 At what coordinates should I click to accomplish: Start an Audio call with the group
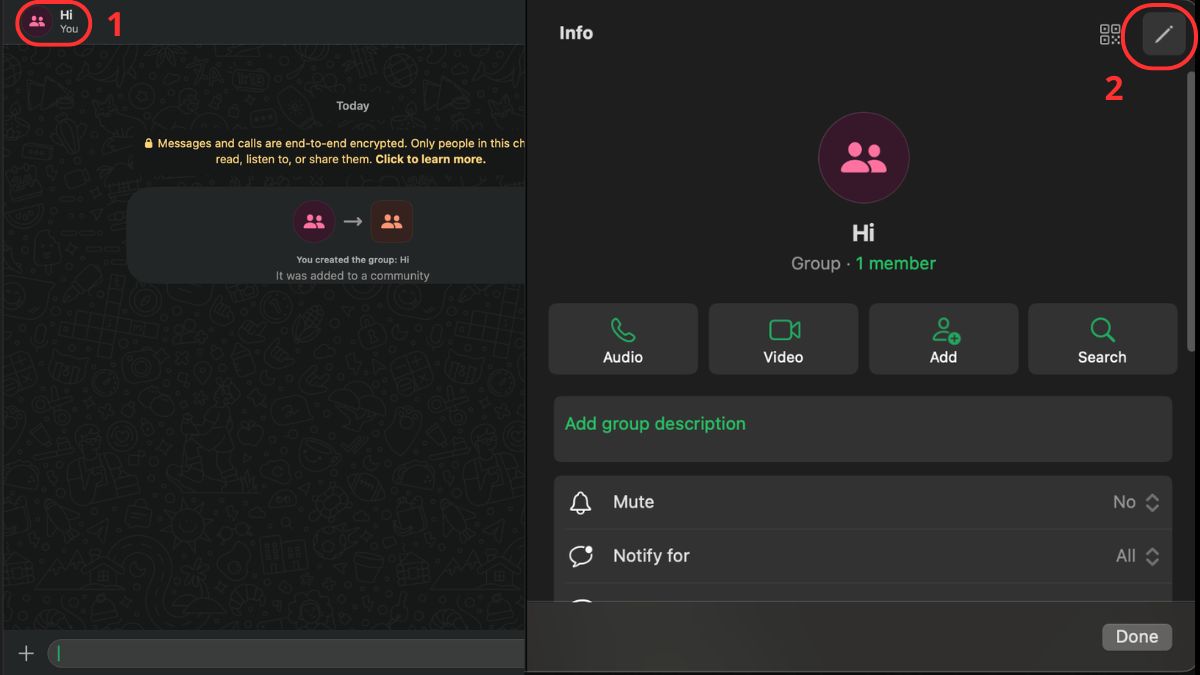point(623,339)
